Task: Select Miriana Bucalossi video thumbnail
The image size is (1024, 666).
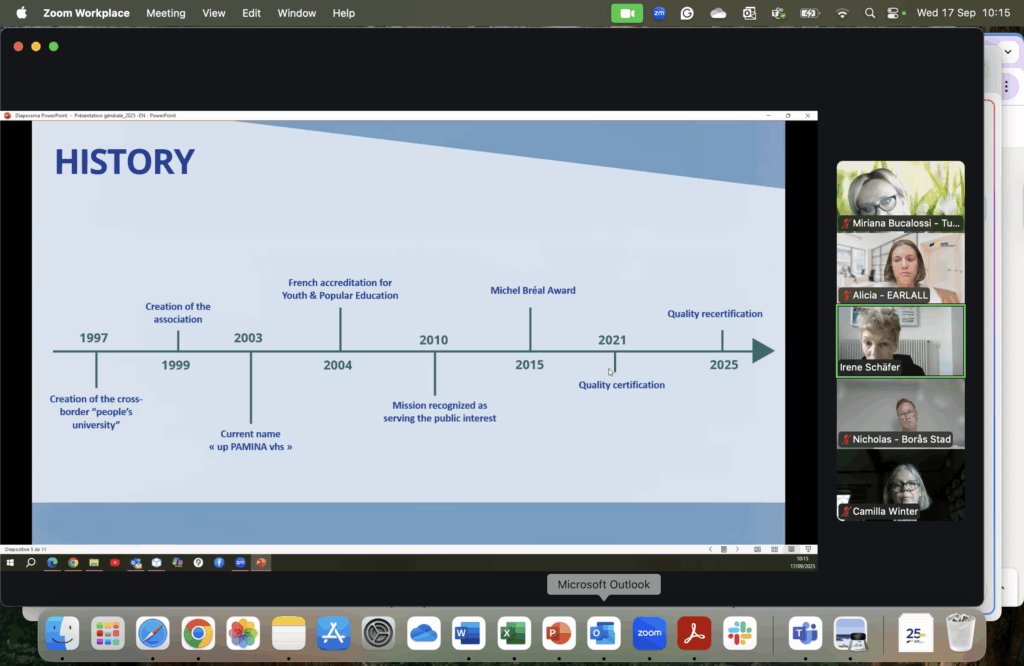Action: click(x=900, y=196)
